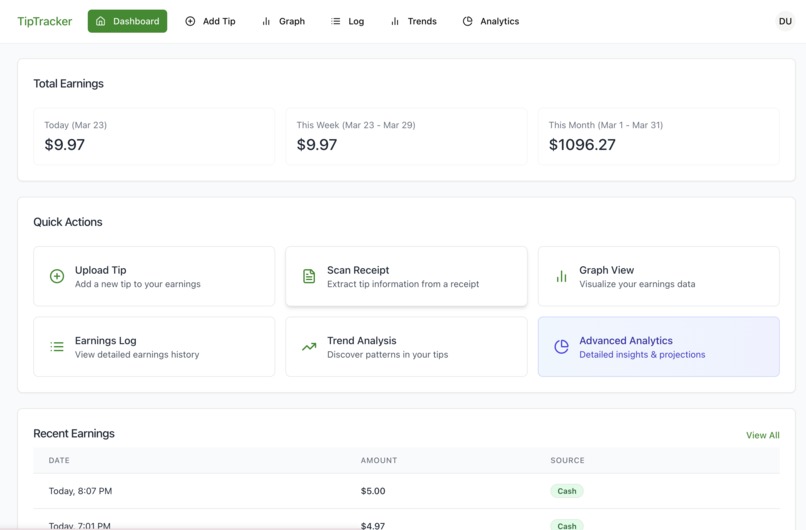Viewport: 806px width, 530px height.
Task: Open the Log tab
Action: [347, 21]
